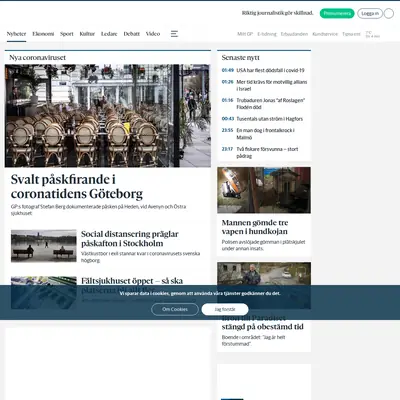Open the Ekonomi section
400x400 pixels.
click(x=43, y=34)
